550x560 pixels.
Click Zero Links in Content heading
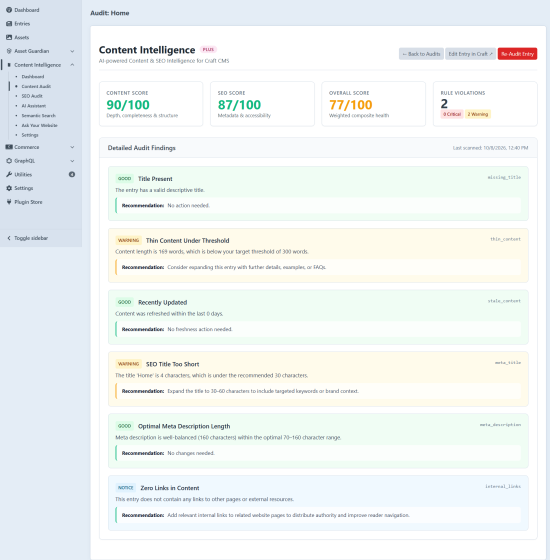pos(170,488)
